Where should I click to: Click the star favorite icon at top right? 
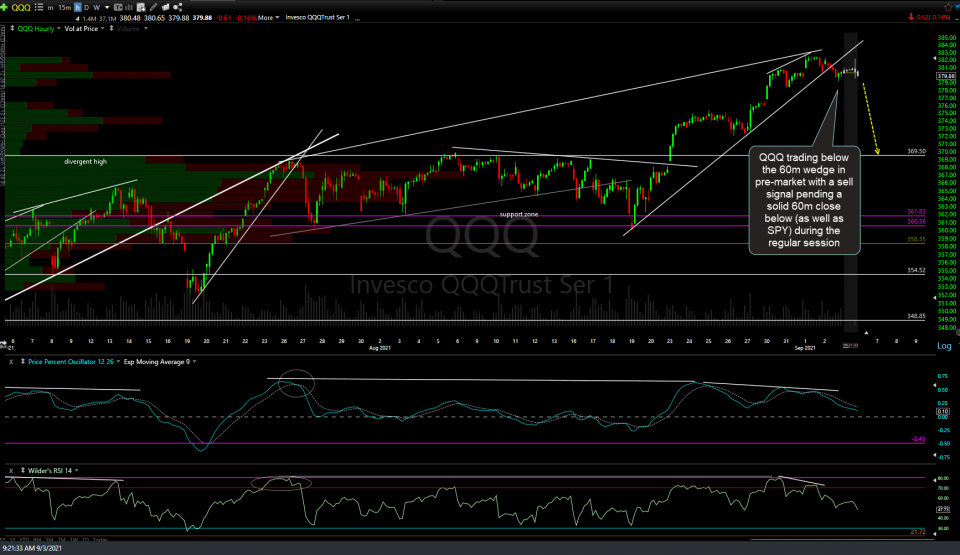coord(948,7)
